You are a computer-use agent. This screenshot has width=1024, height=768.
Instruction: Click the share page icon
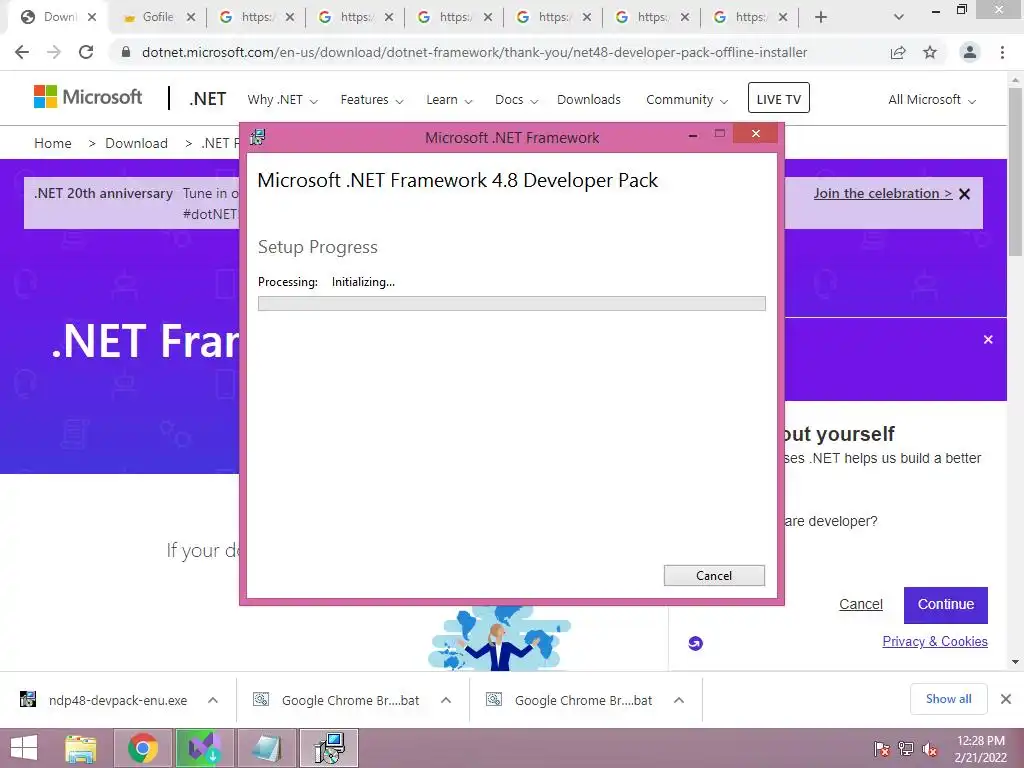(x=898, y=52)
